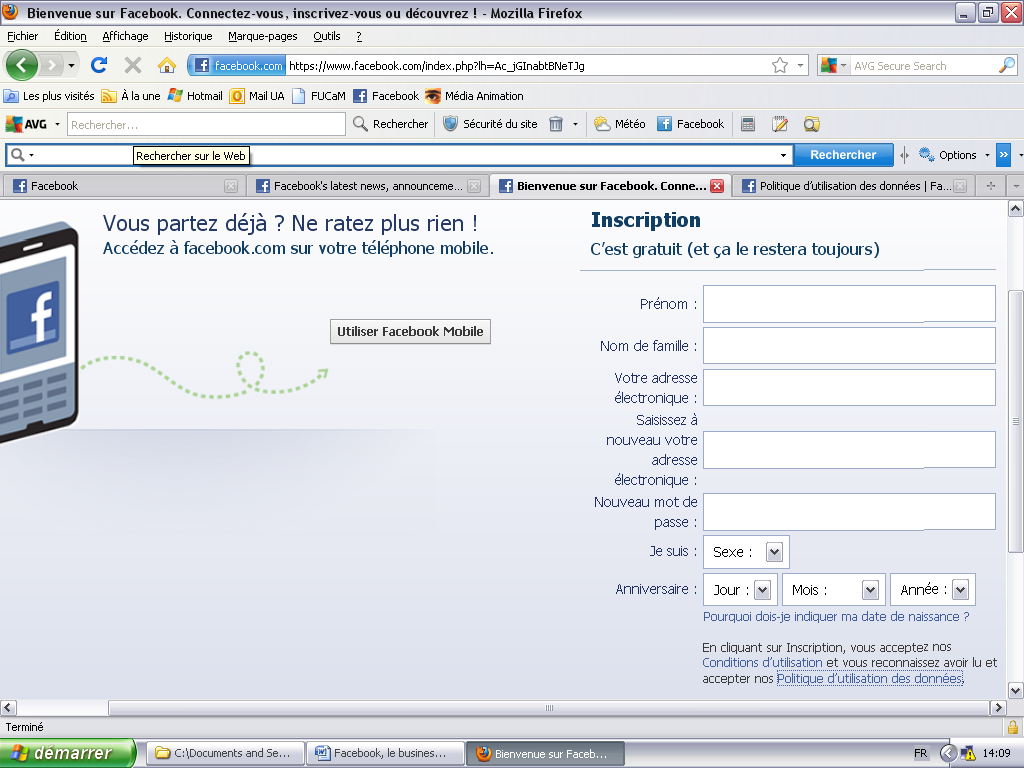This screenshot has height=768, width=1024.
Task: Open Facebook bookmark next to FUCaM
Action: 386,96
